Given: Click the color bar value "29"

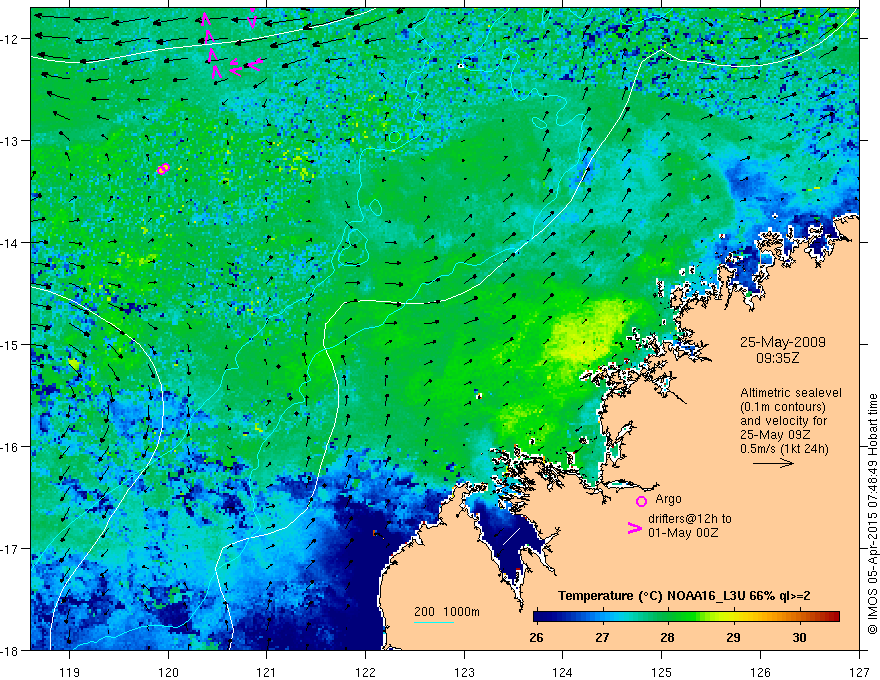Looking at the screenshot, I should click(733, 638).
